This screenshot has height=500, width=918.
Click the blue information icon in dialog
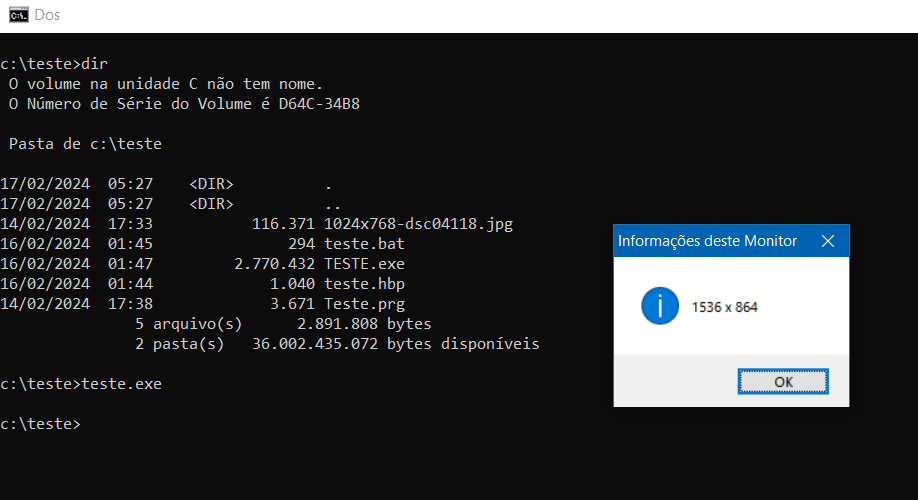[660, 307]
